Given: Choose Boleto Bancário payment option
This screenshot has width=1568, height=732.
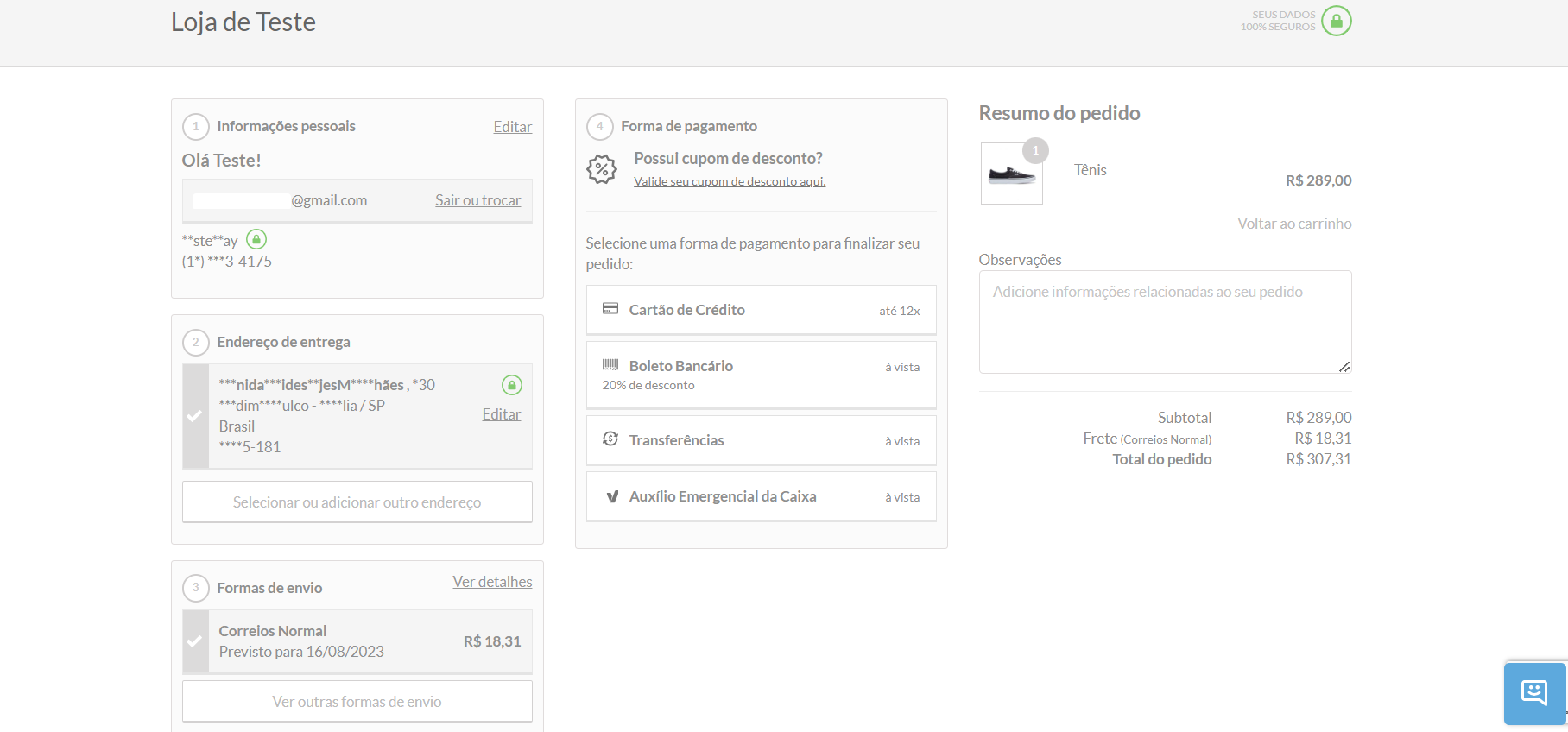Looking at the screenshot, I should pos(762,375).
